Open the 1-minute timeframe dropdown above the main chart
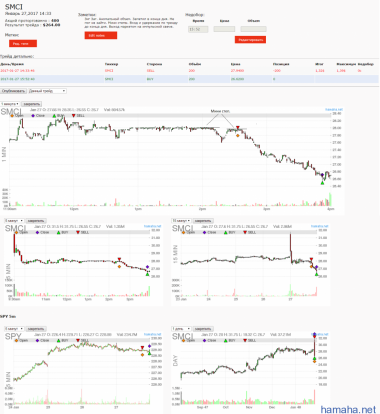The height and width of the screenshot is (414, 380). click(10, 104)
